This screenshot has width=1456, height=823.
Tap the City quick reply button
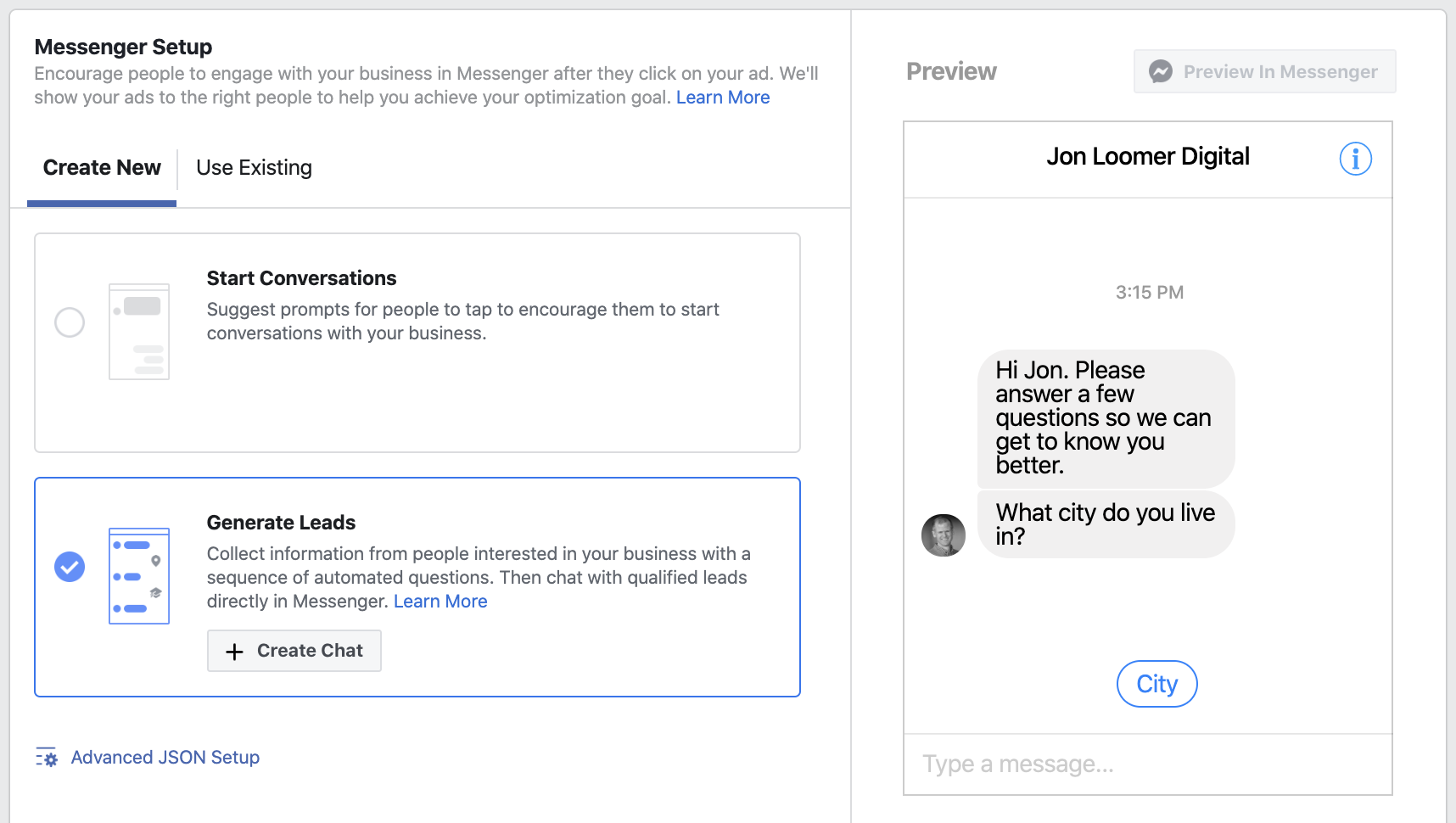(1156, 684)
